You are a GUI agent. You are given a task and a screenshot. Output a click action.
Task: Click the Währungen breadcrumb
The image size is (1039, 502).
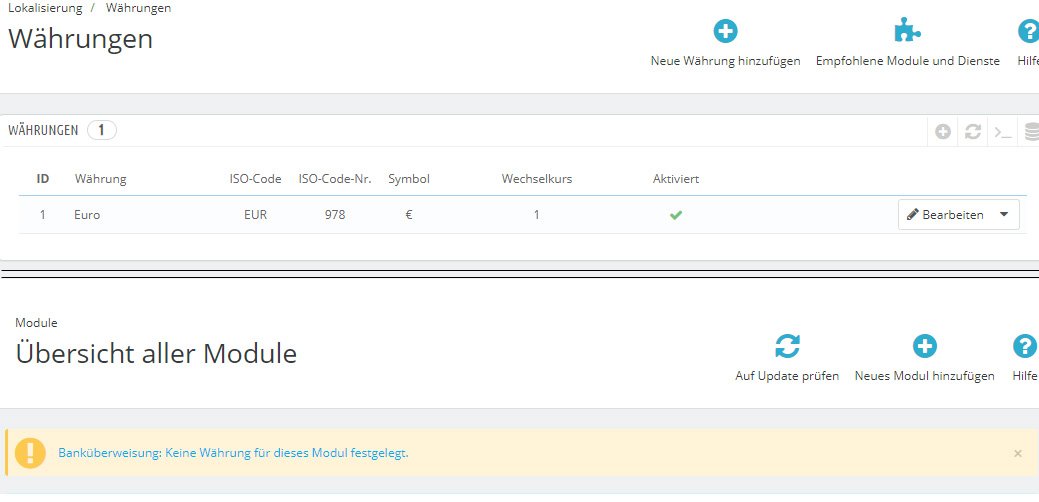(138, 9)
